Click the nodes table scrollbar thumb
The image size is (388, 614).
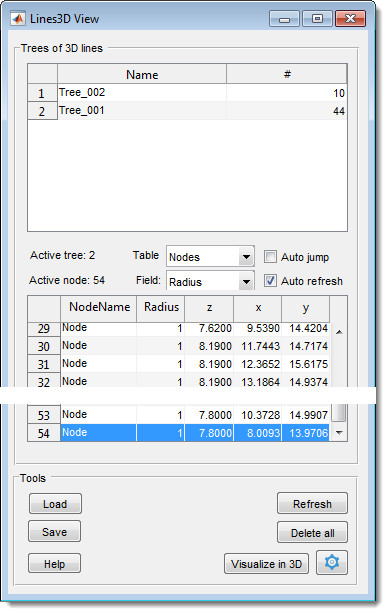[x=339, y=413]
